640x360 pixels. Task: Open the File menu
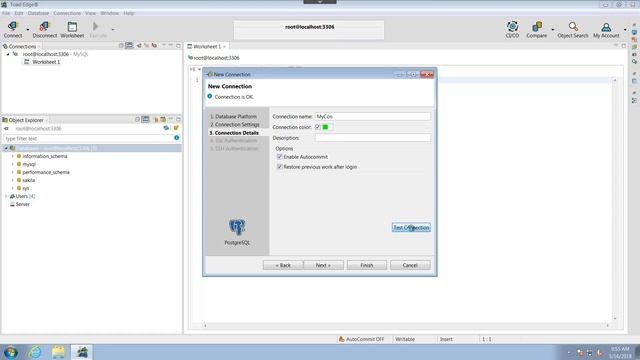(6, 13)
